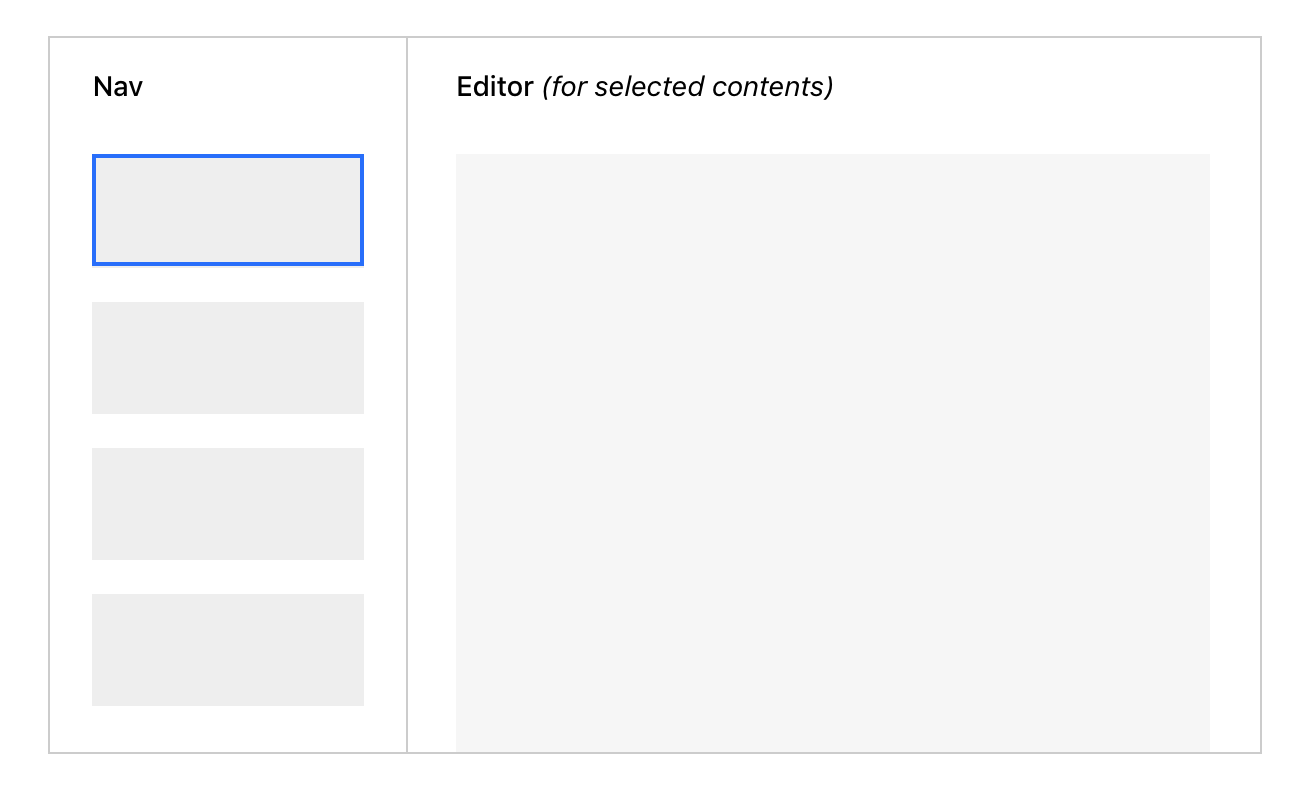Select the bottom-most item in the Nav list

[x=228, y=649]
